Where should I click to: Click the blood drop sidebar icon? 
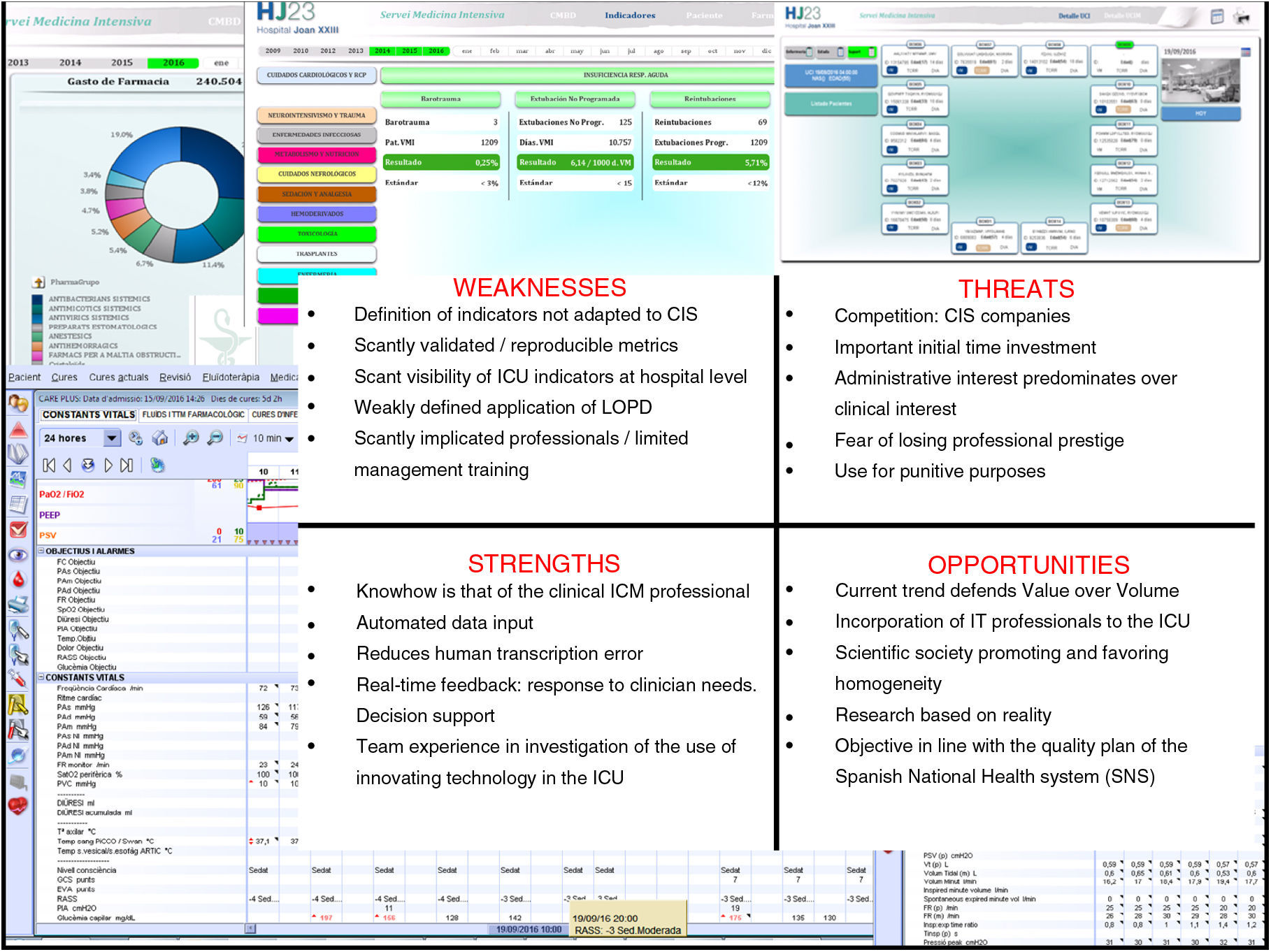click(18, 579)
